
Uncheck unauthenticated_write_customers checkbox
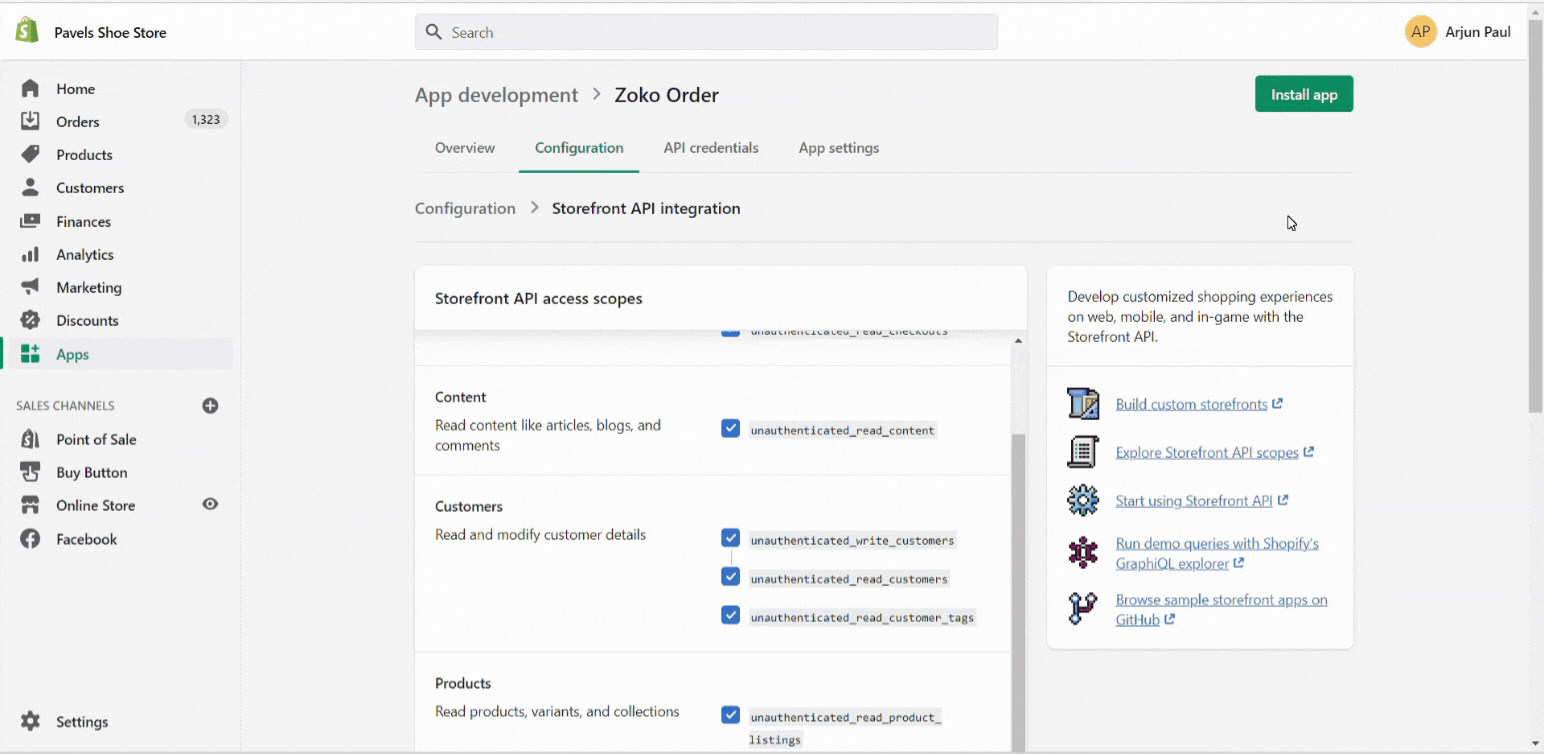click(x=730, y=538)
